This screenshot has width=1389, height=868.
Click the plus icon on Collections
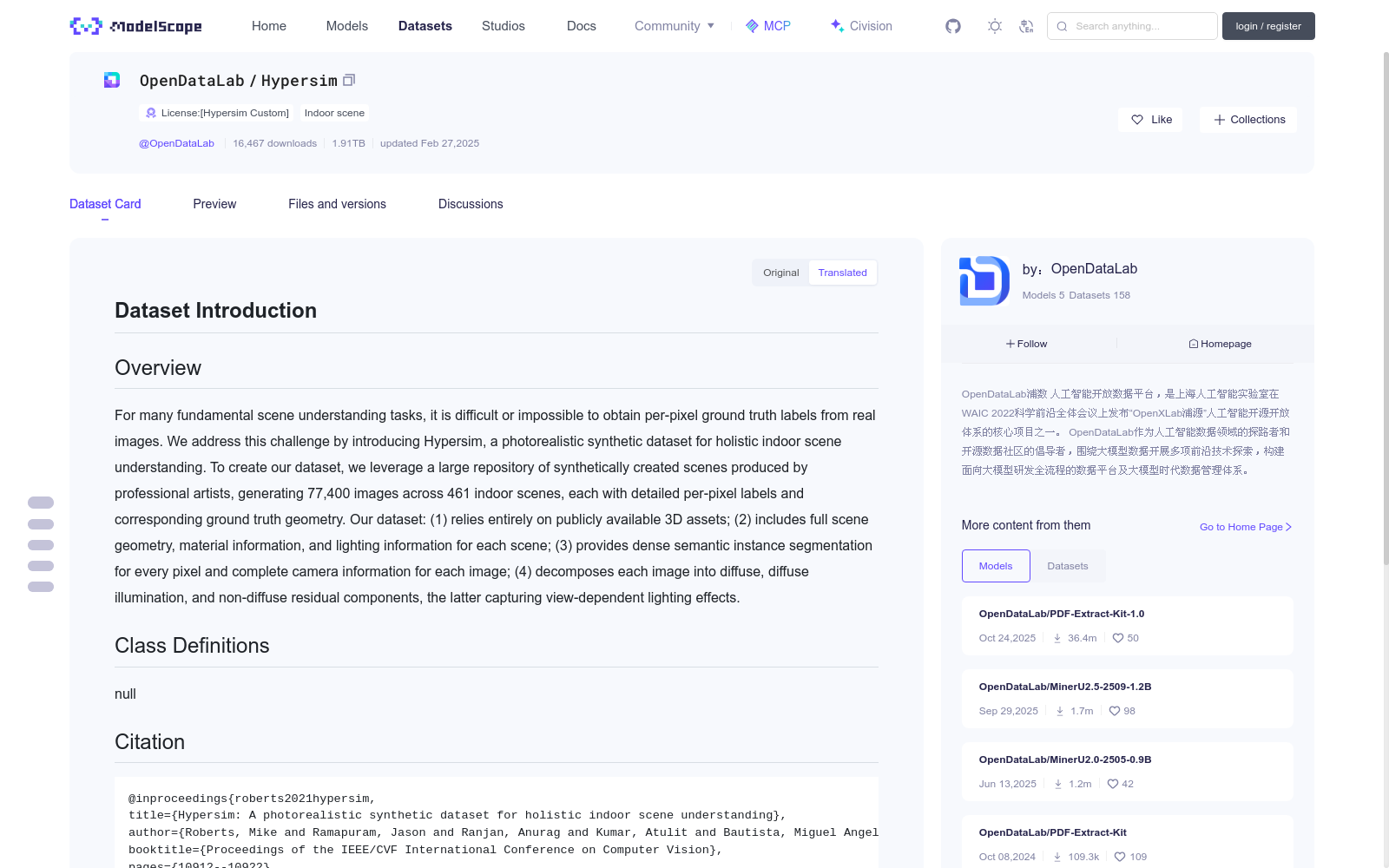(x=1220, y=120)
